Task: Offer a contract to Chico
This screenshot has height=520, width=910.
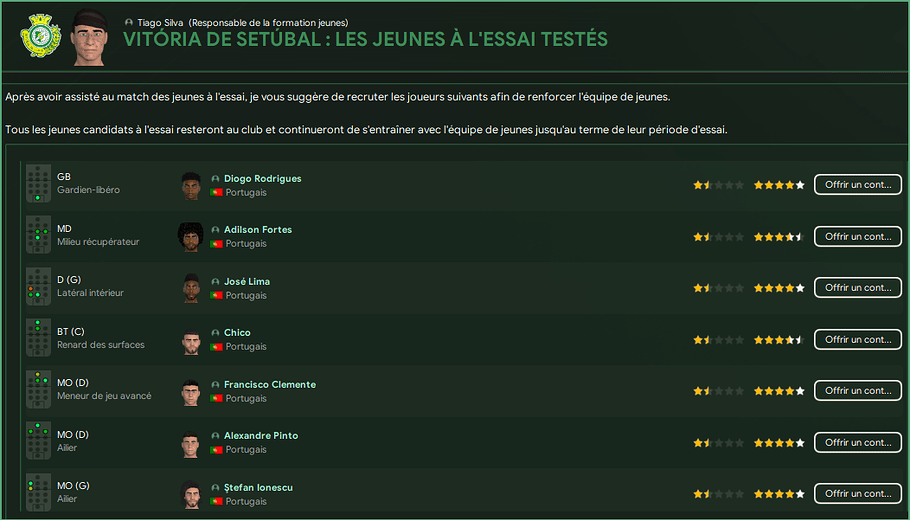Action: tap(857, 339)
